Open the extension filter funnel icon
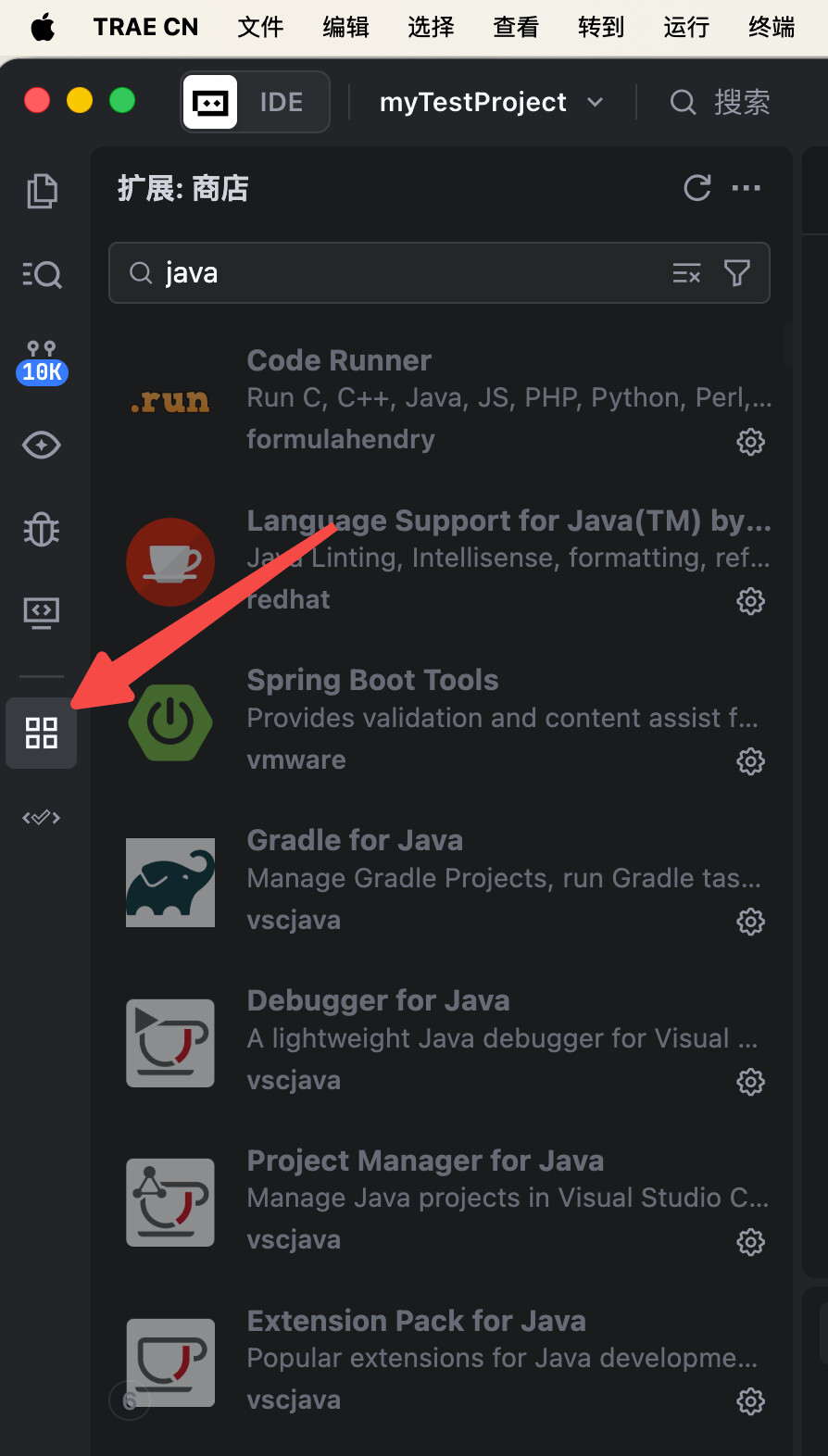 [737, 273]
